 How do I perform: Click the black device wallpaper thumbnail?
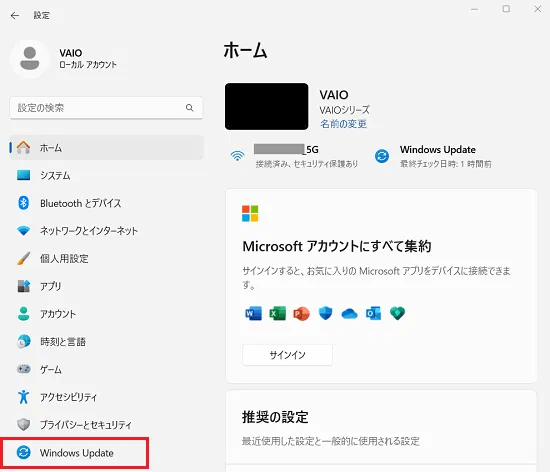click(x=267, y=106)
